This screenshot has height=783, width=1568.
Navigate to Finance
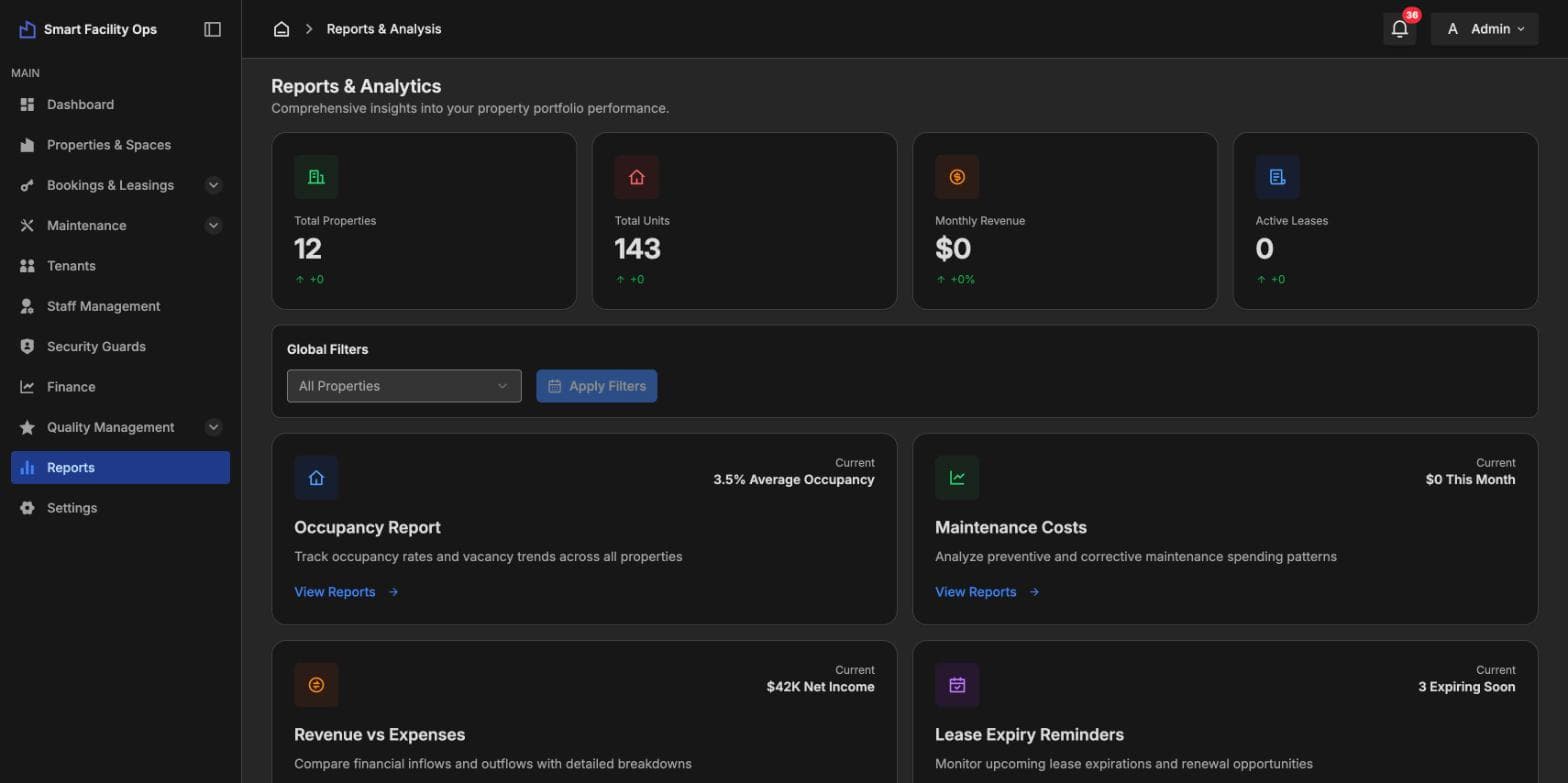click(x=120, y=387)
